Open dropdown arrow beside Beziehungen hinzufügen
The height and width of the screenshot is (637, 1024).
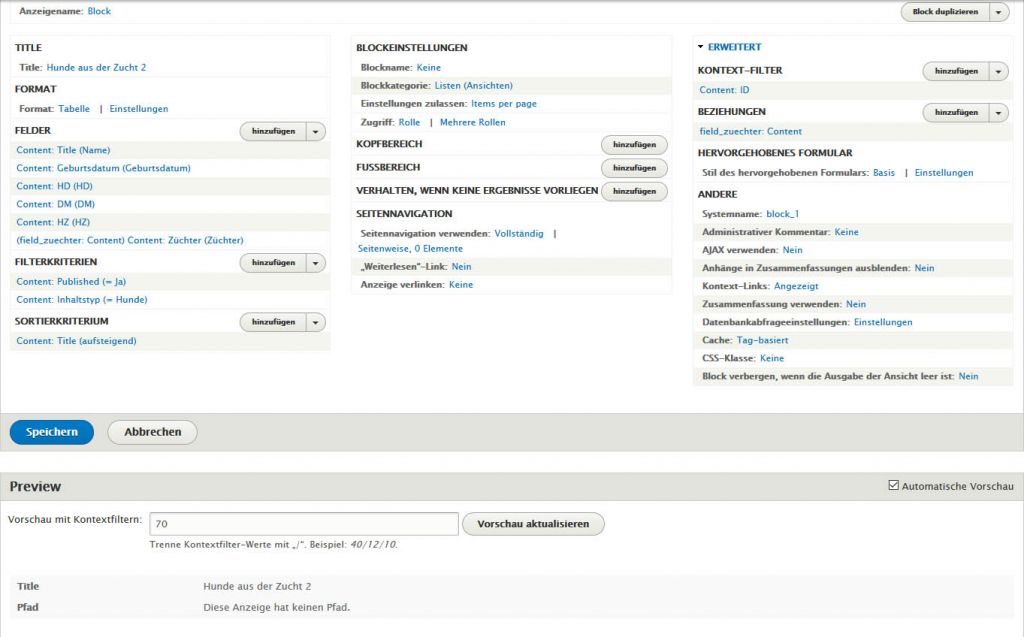tap(998, 113)
